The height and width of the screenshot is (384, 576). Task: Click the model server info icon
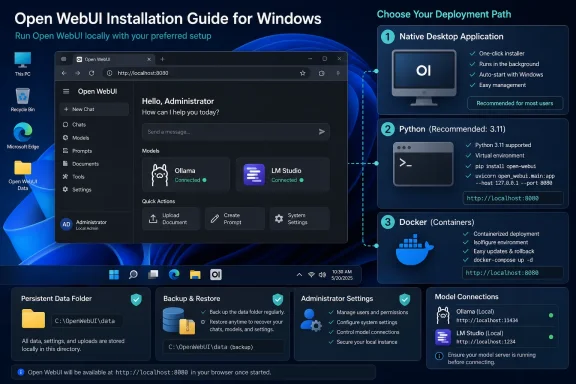point(439,356)
